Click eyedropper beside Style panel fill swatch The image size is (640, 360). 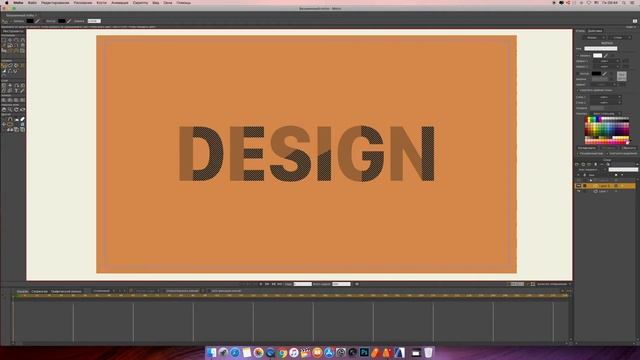606,56
